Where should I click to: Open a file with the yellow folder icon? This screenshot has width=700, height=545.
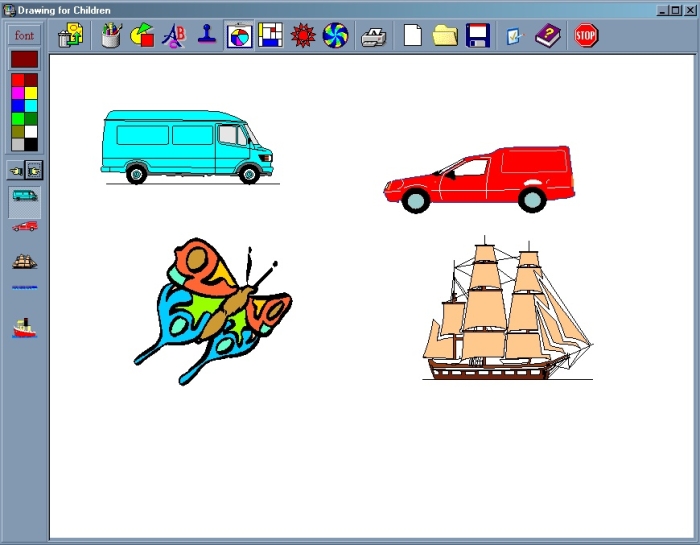tap(445, 37)
